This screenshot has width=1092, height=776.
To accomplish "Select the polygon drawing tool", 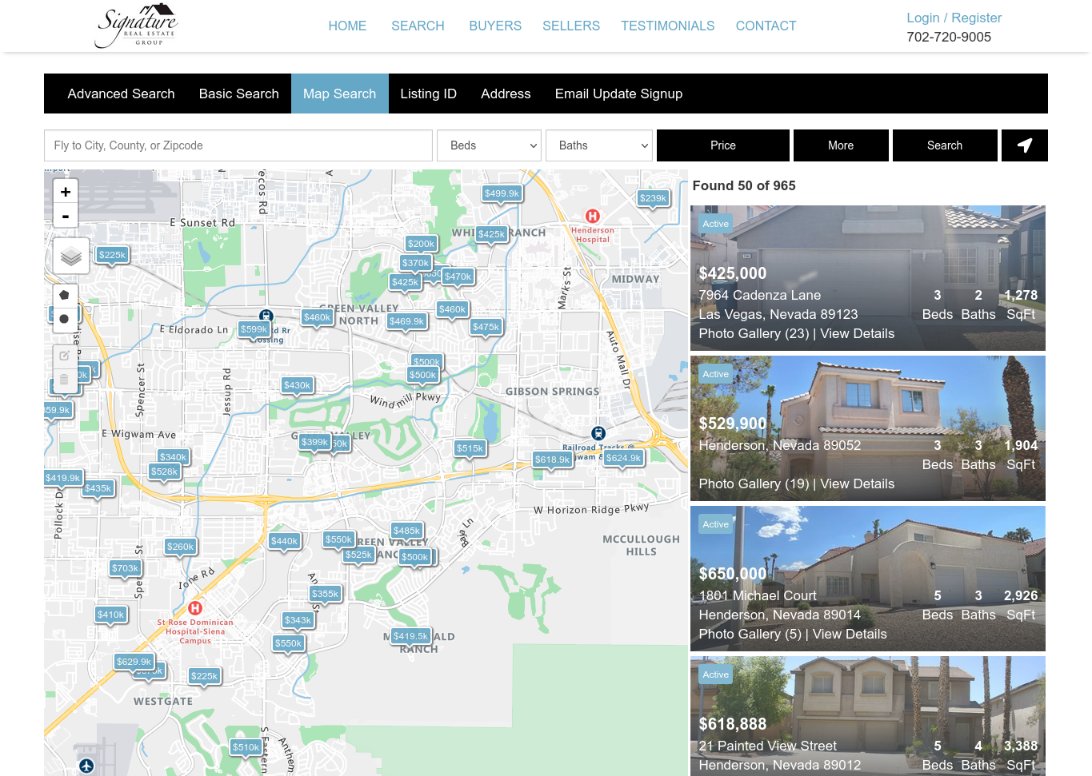I will pos(64,294).
